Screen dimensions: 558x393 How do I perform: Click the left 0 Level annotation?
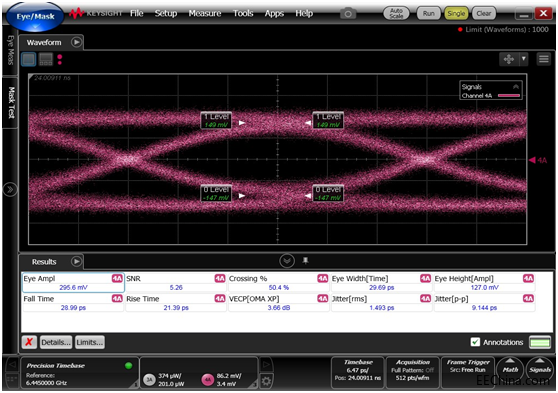(216, 193)
